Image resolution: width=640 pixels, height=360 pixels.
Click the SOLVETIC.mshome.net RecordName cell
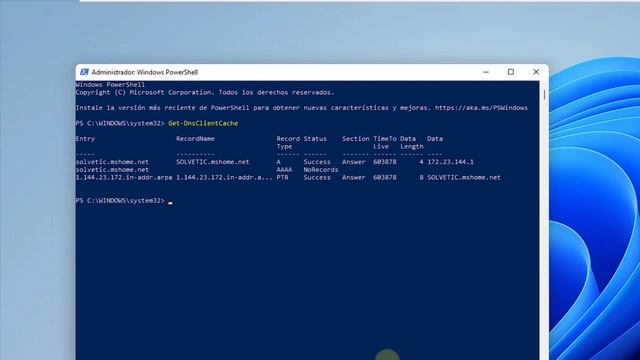[213, 162]
